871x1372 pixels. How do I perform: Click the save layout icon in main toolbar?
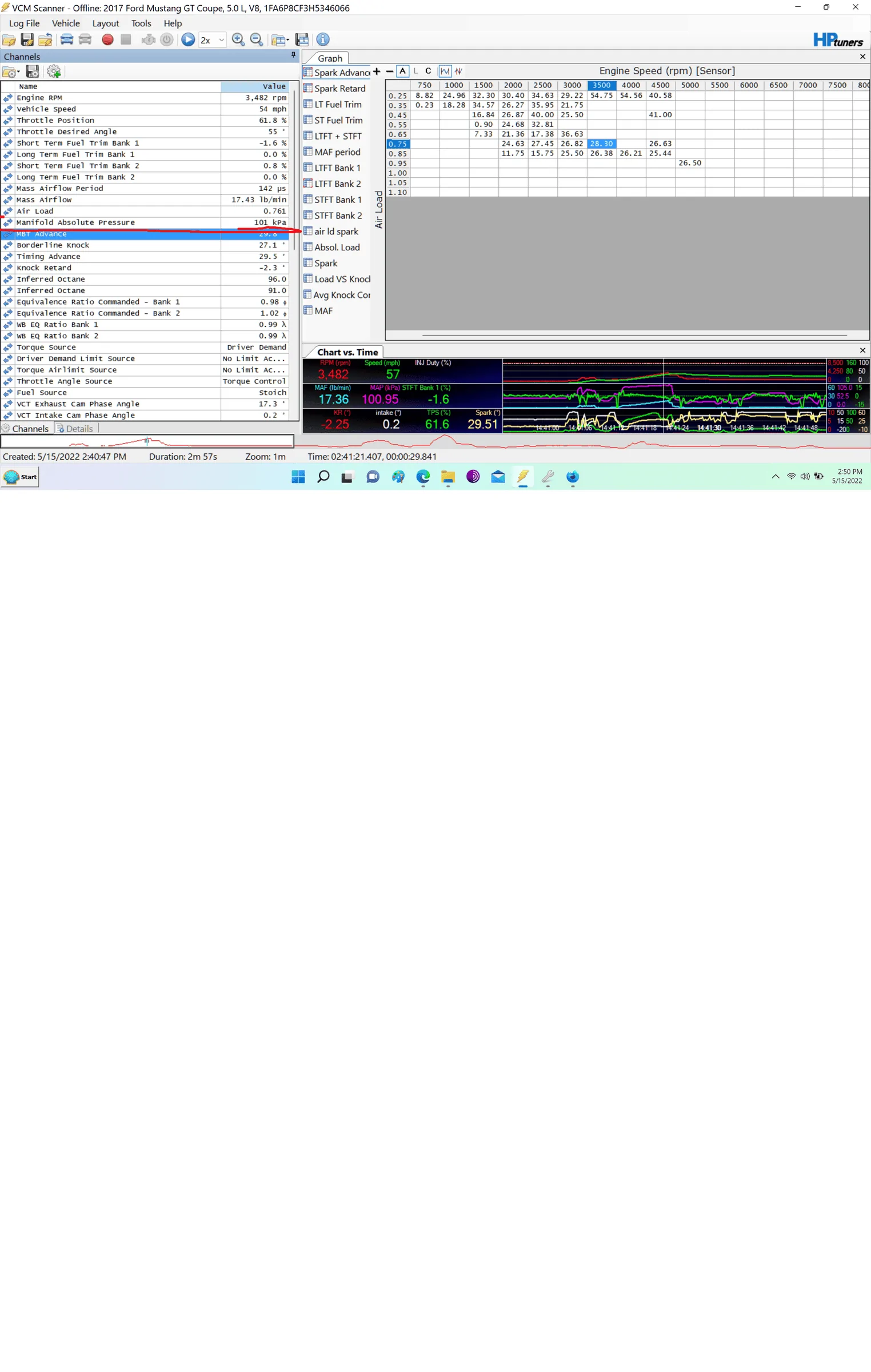pyautogui.click(x=302, y=40)
